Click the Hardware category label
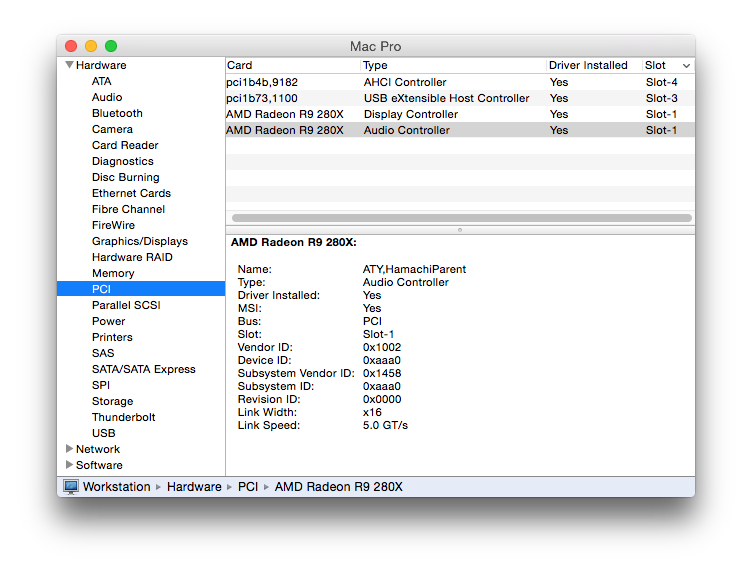This screenshot has width=752, height=576. click(101, 65)
